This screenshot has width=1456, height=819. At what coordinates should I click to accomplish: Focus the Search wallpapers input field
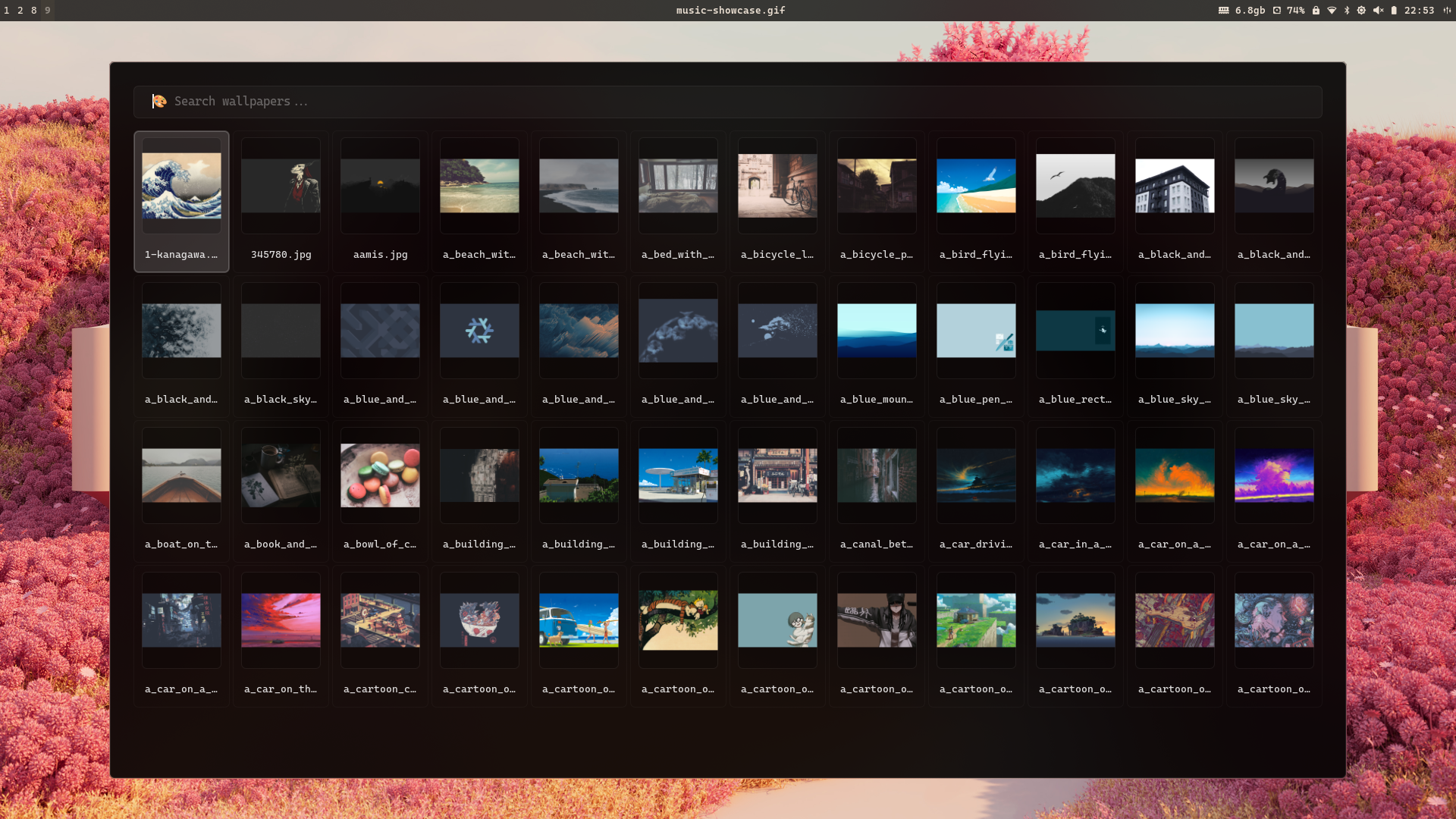pos(727,102)
